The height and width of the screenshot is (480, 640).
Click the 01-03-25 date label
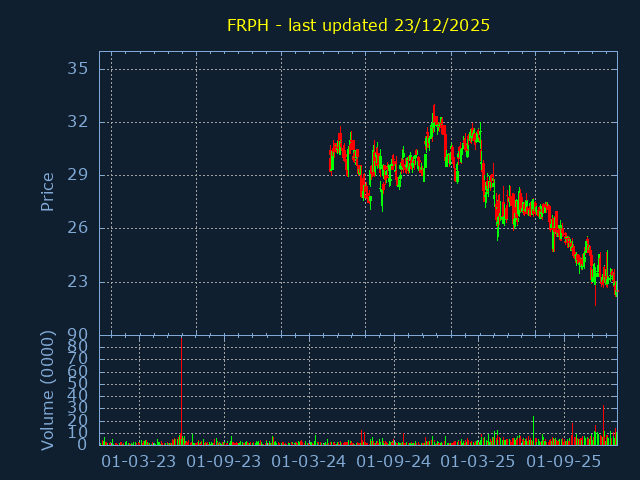479,461
